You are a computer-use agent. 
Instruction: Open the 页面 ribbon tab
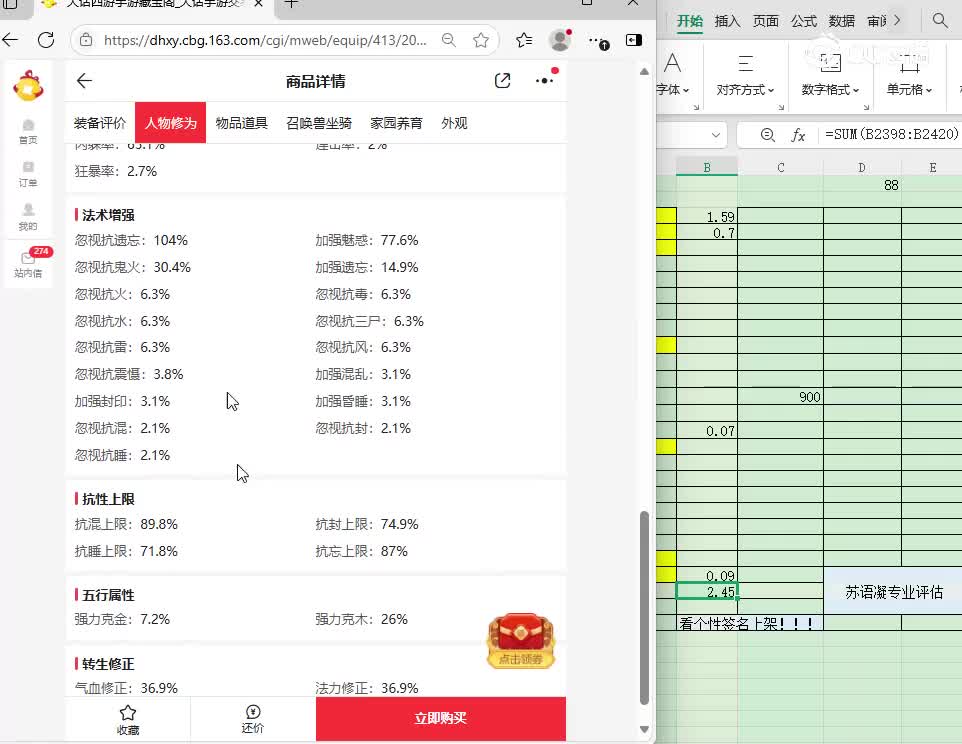(766, 21)
